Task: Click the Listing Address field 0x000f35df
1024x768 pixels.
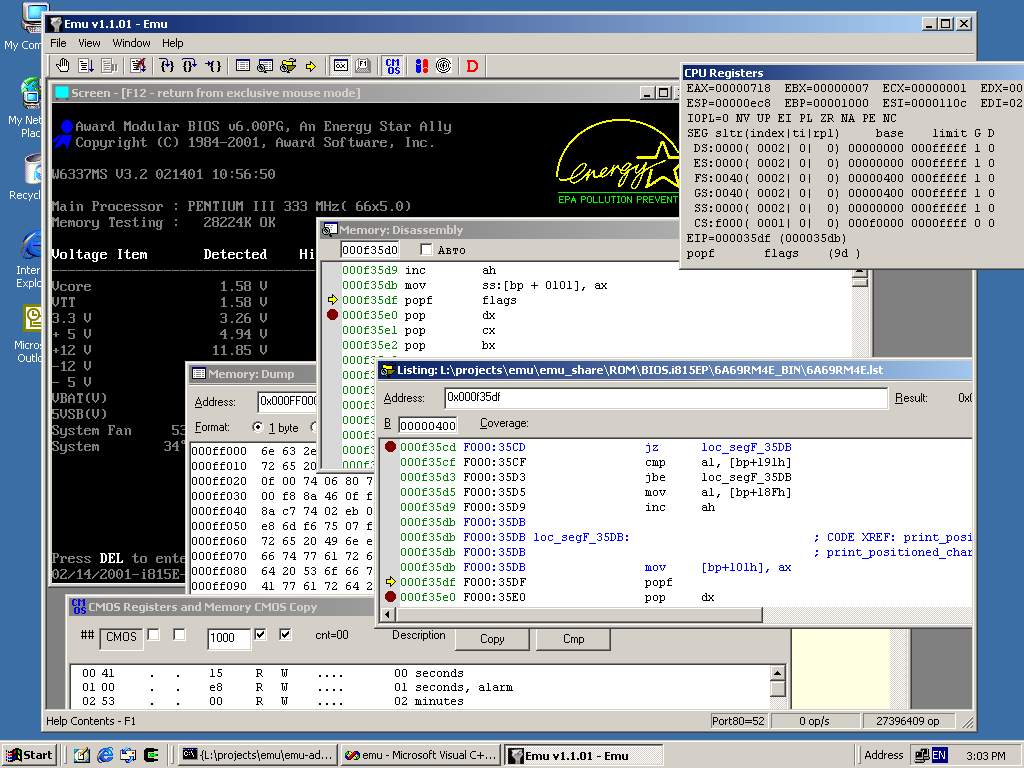Action: (x=665, y=397)
